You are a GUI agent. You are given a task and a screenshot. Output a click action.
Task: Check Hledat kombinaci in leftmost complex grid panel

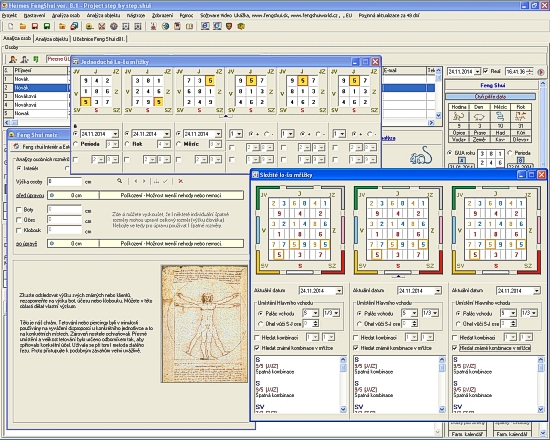pyautogui.click(x=257, y=338)
